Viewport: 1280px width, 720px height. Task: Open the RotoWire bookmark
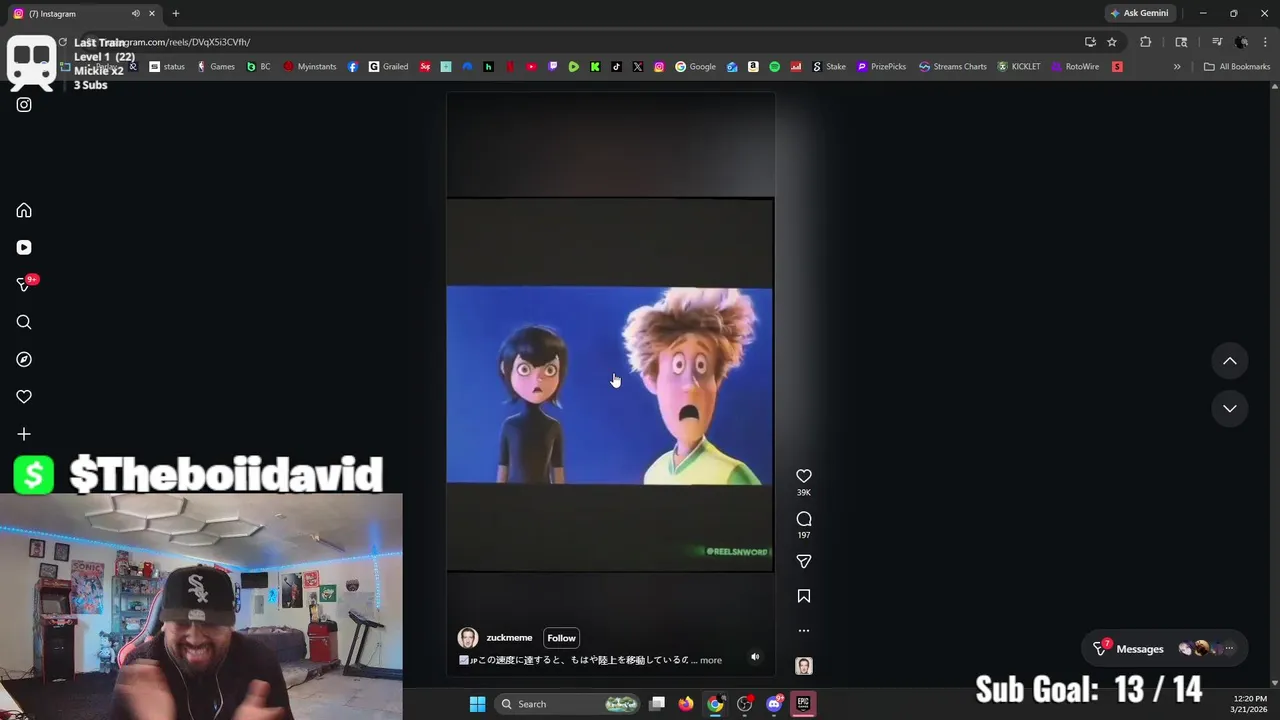tap(1075, 67)
